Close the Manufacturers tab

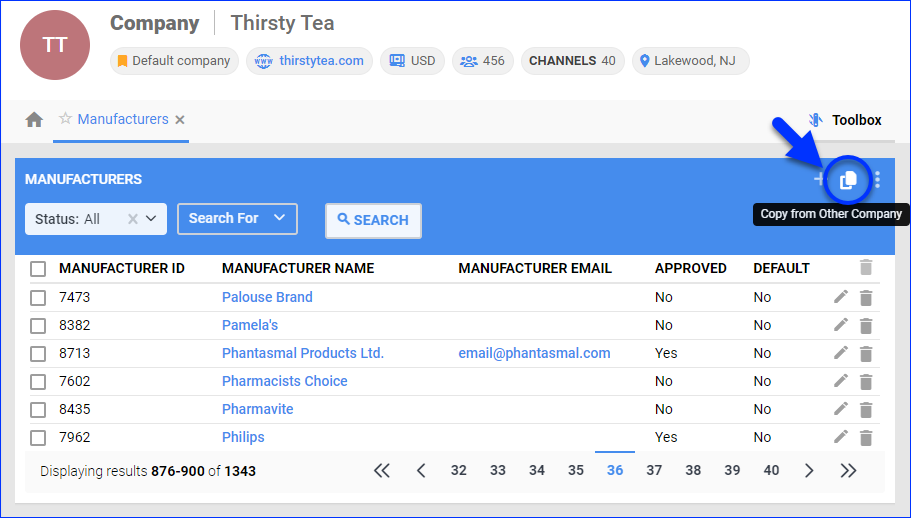[x=180, y=120]
